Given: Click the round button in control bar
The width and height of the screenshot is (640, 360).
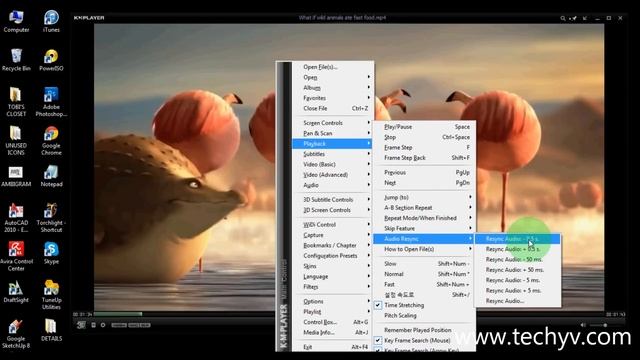Looking at the screenshot, I should click(103, 325).
